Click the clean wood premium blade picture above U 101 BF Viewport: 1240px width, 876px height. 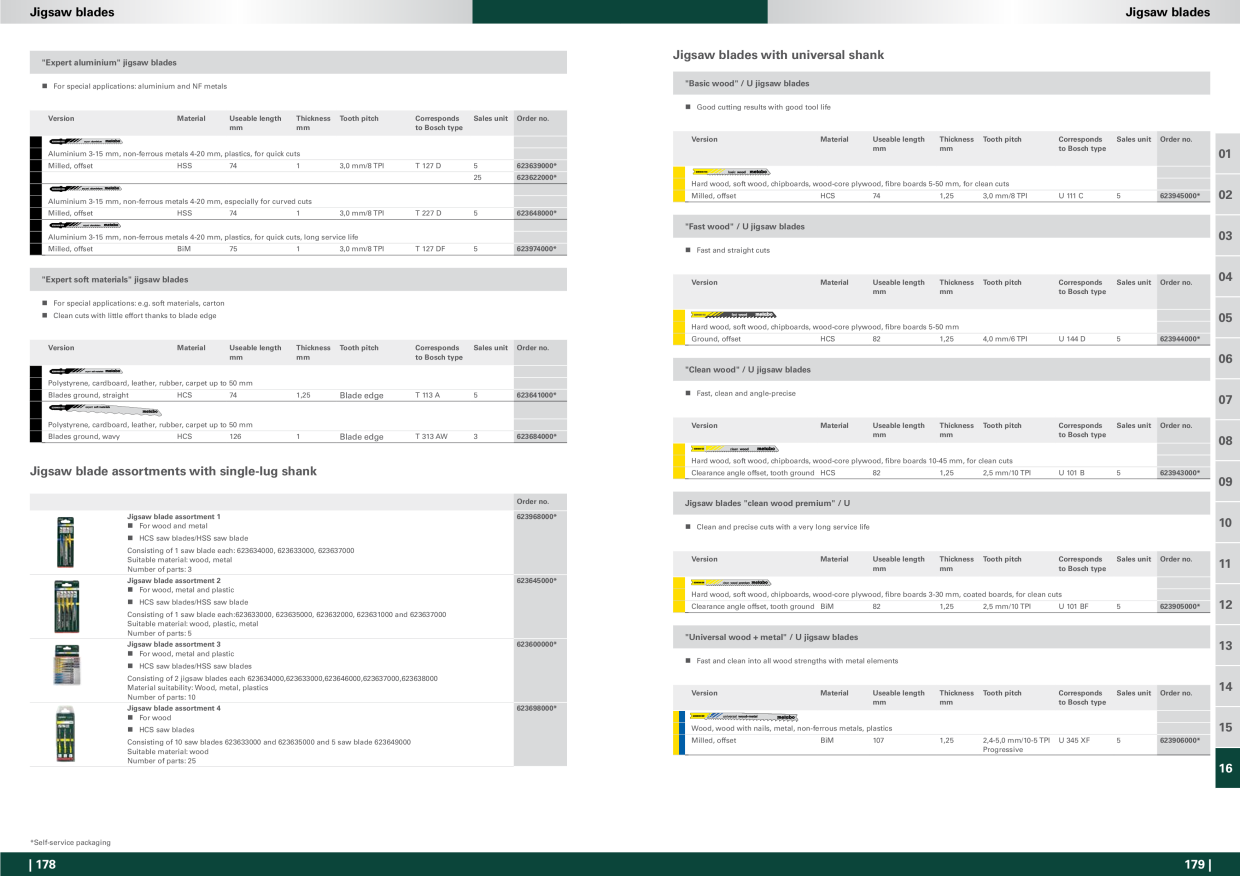pos(731,582)
